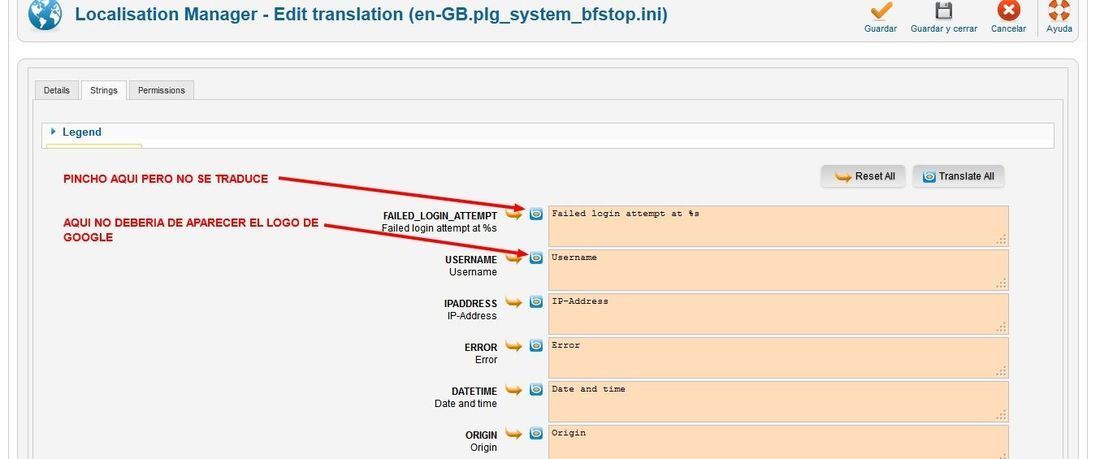Expand the Legend section
The image size is (1100, 459).
(81, 132)
